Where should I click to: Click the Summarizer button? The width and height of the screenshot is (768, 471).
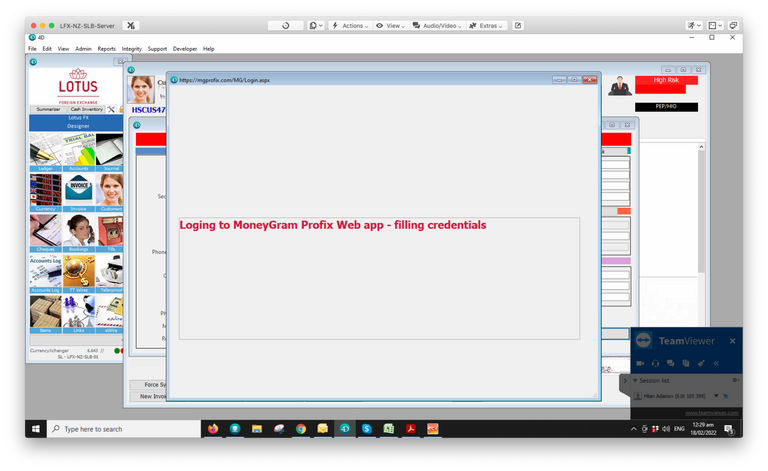click(x=48, y=109)
